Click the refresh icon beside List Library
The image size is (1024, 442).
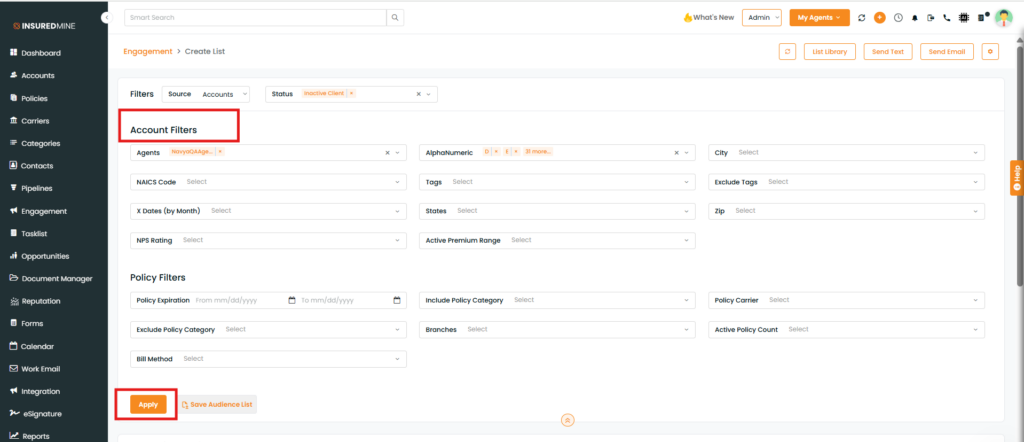787,51
